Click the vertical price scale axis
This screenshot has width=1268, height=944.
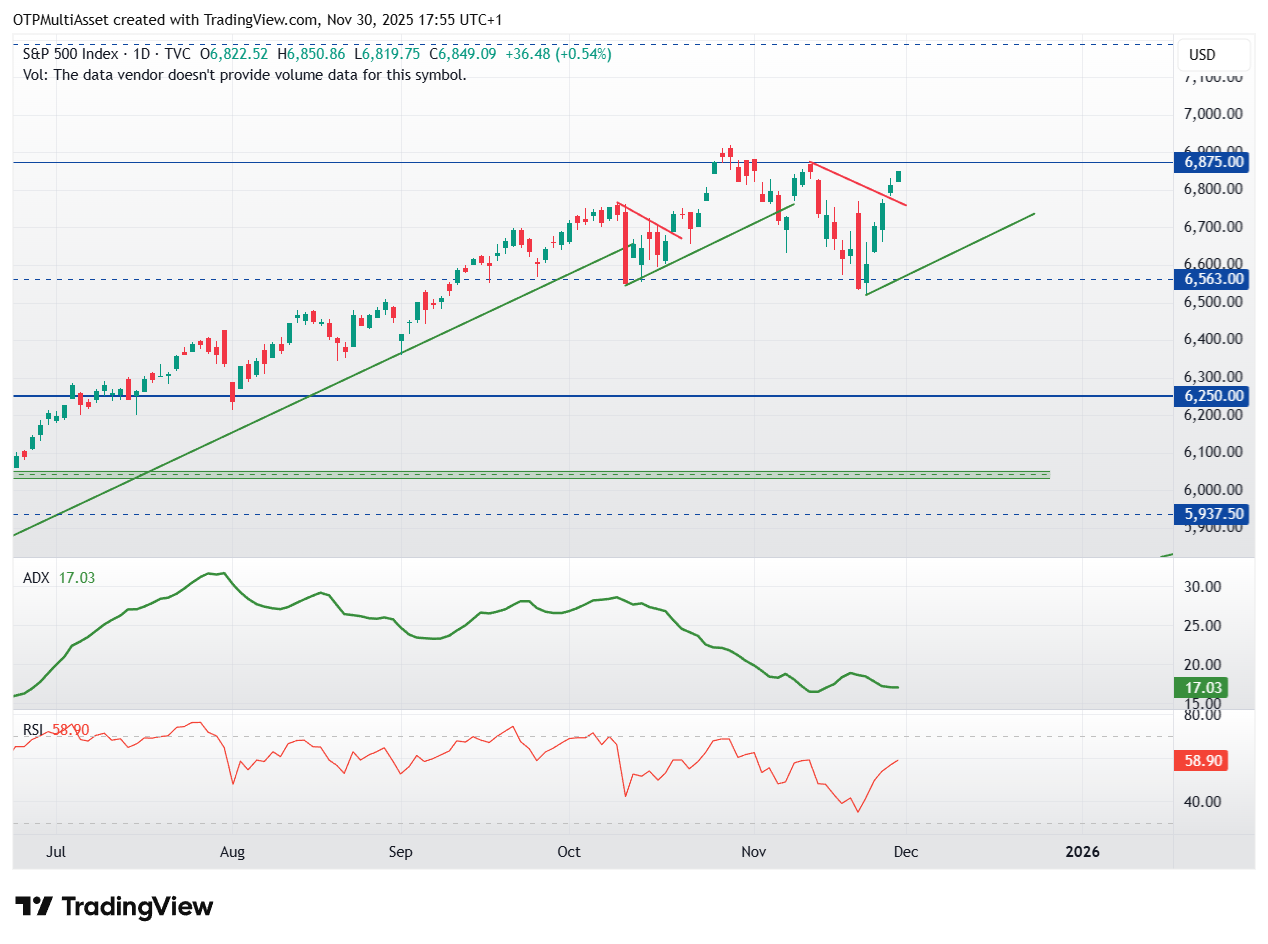1210,340
